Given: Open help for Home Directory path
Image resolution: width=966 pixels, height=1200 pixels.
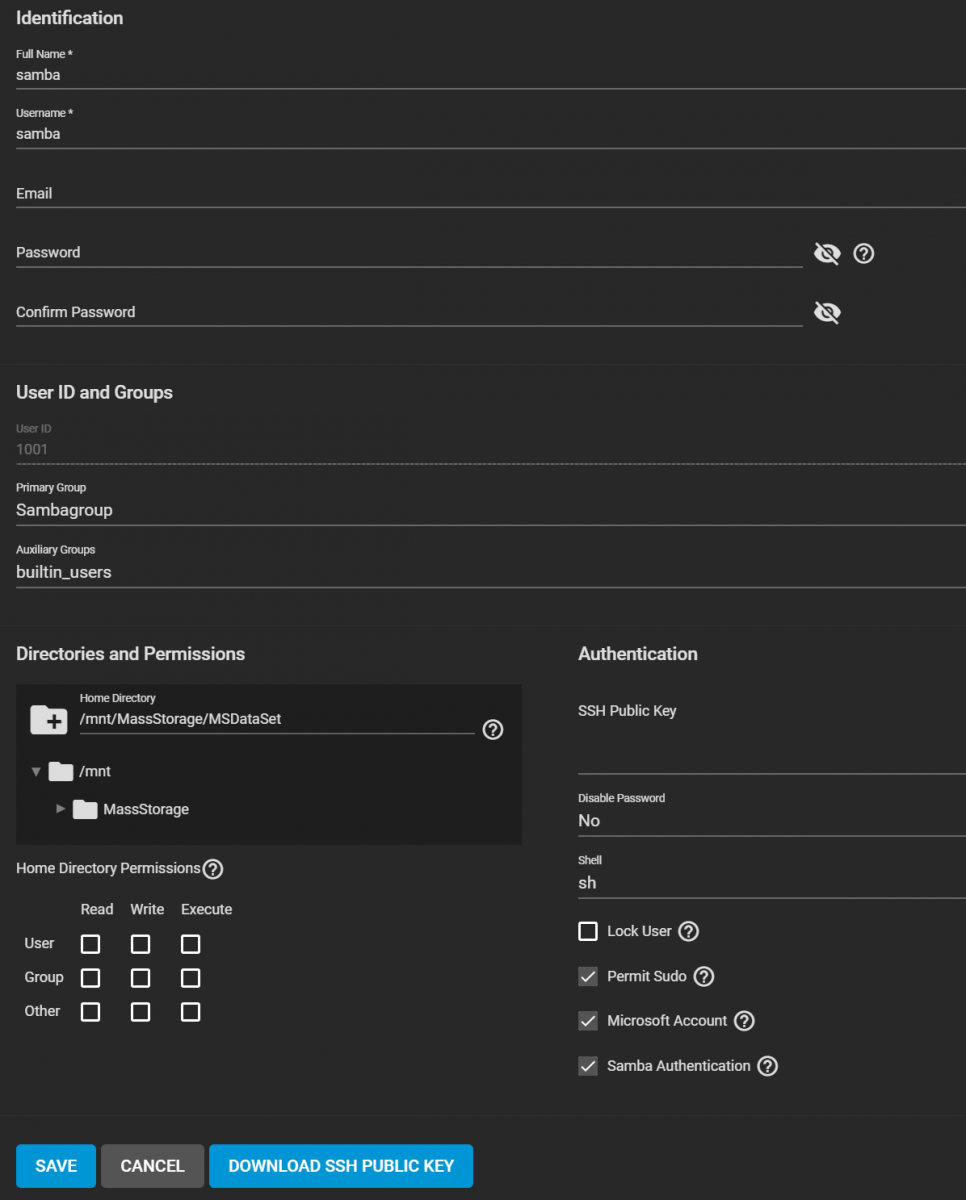Looking at the screenshot, I should click(492, 730).
